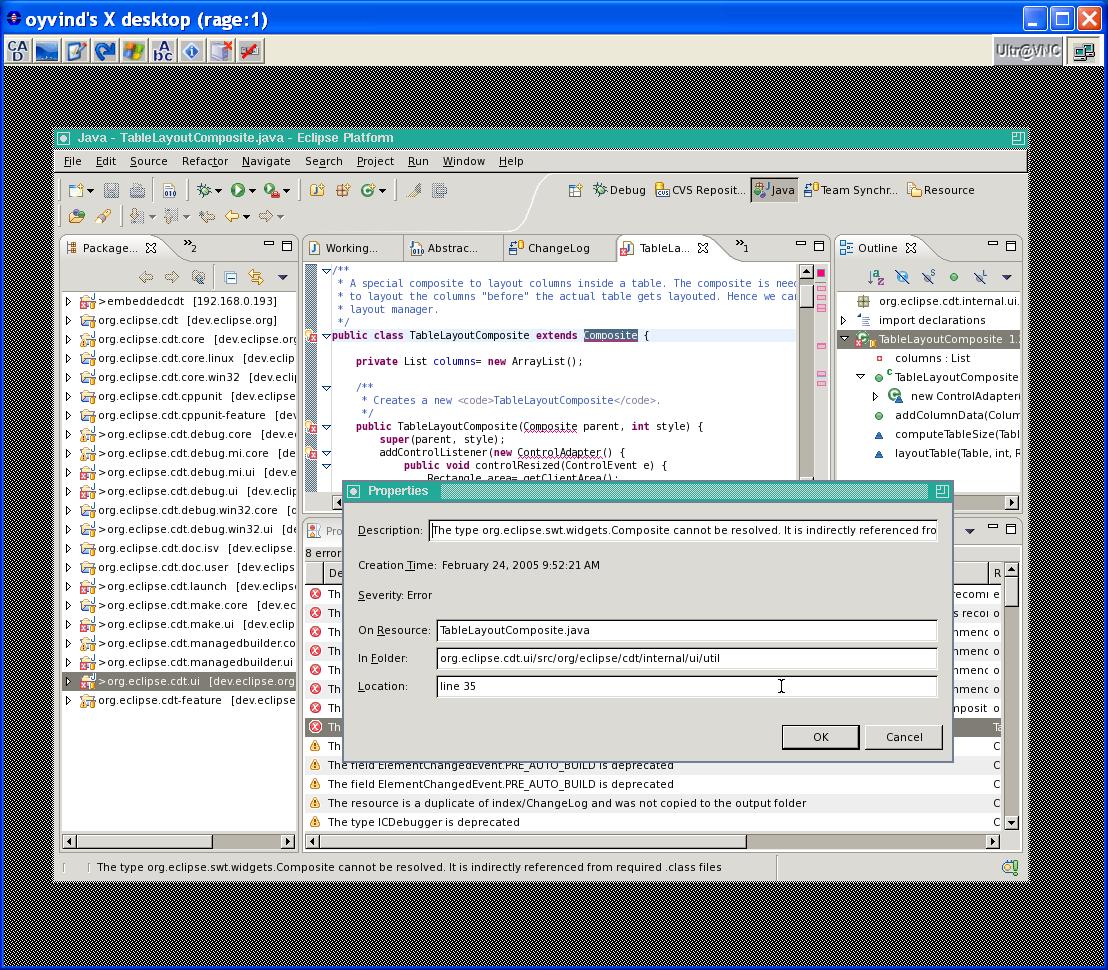Select 'The type ICDebugger is deprecated' warning
This screenshot has width=1108, height=970.
click(x=423, y=822)
